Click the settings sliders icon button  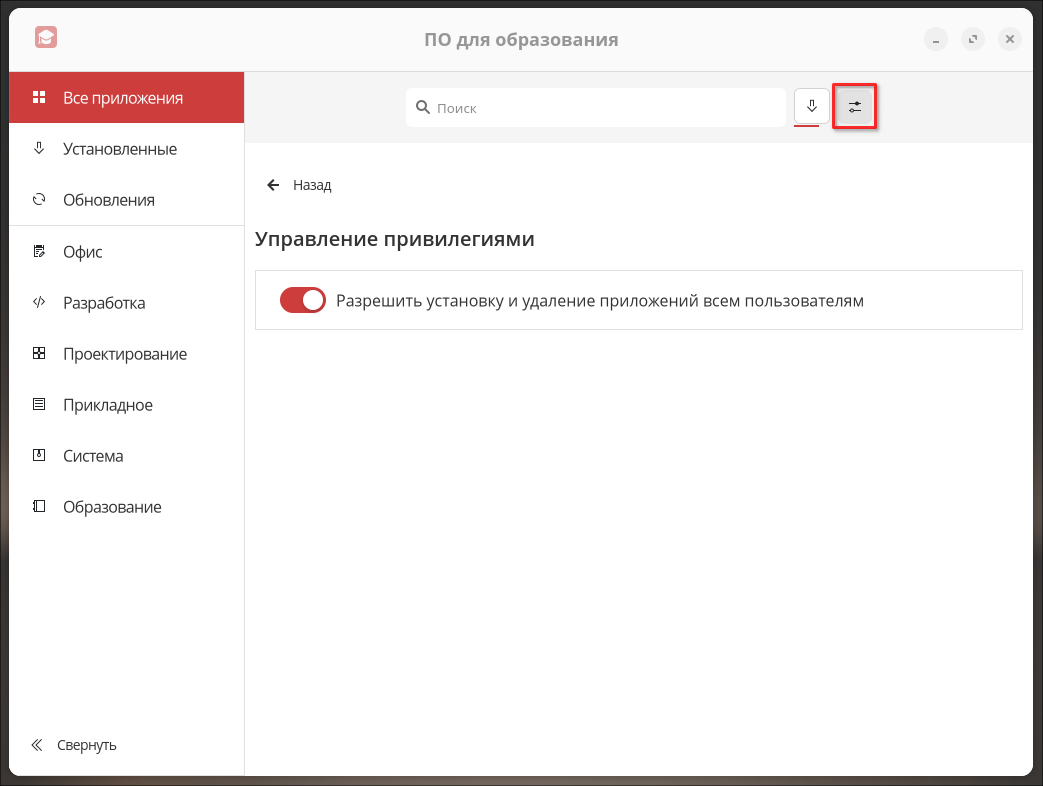click(x=855, y=106)
